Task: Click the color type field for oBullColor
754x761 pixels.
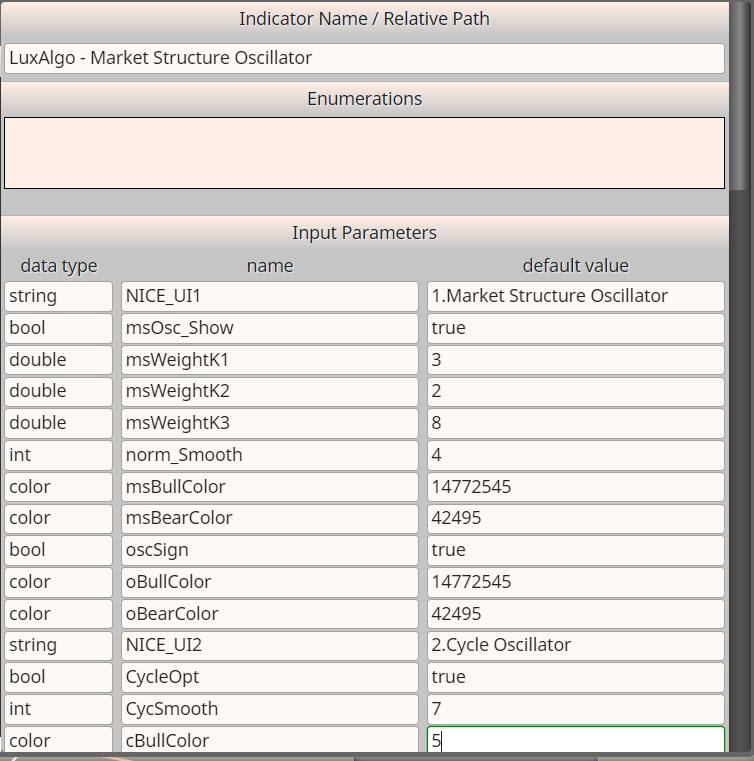Action: pyautogui.click(x=58, y=582)
